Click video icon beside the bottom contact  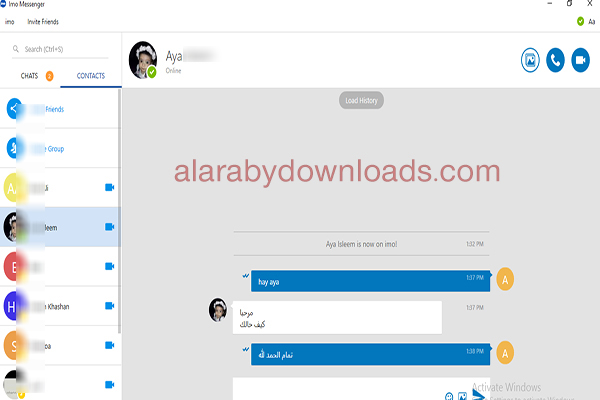click(109, 384)
